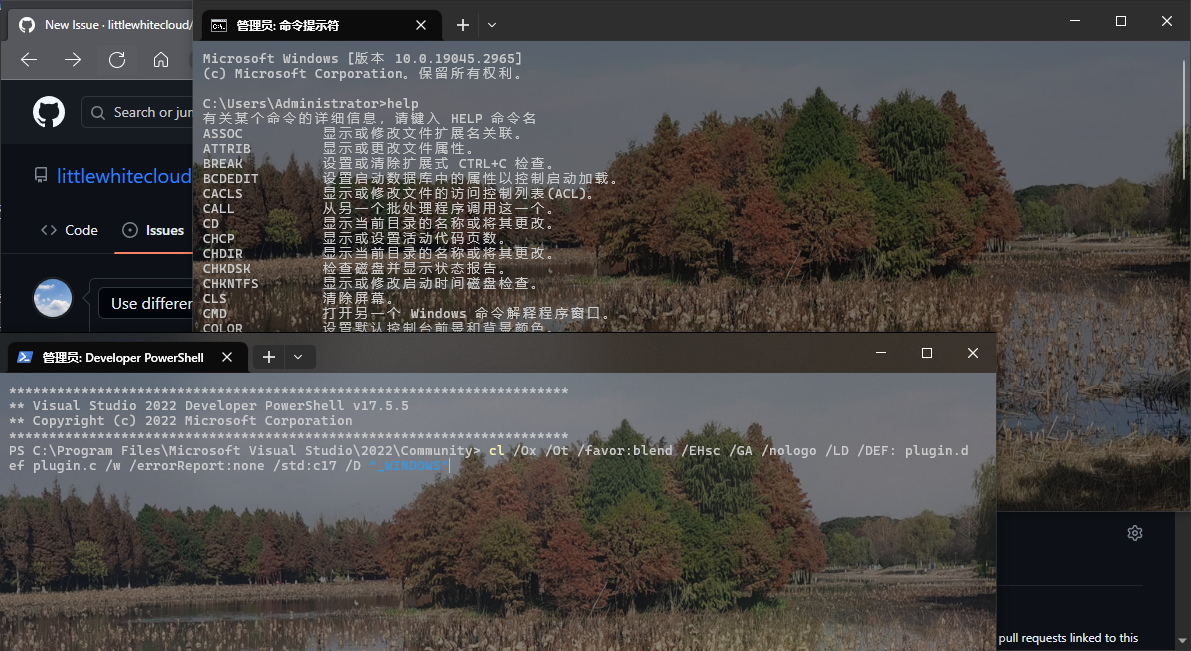1191x651 pixels.
Task: Reload the New Issue page
Action: click(x=117, y=60)
